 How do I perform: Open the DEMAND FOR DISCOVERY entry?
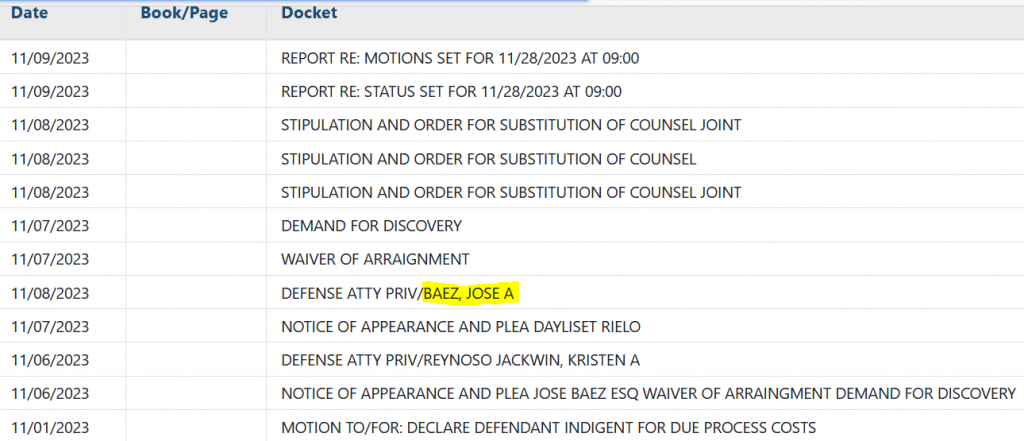371,226
